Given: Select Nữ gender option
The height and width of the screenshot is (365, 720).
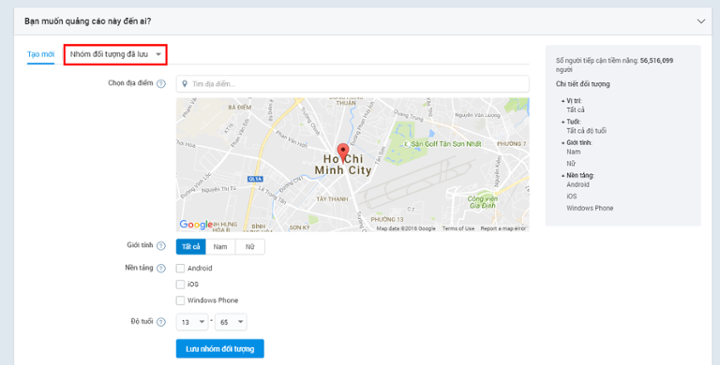Looking at the screenshot, I should click(x=250, y=247).
